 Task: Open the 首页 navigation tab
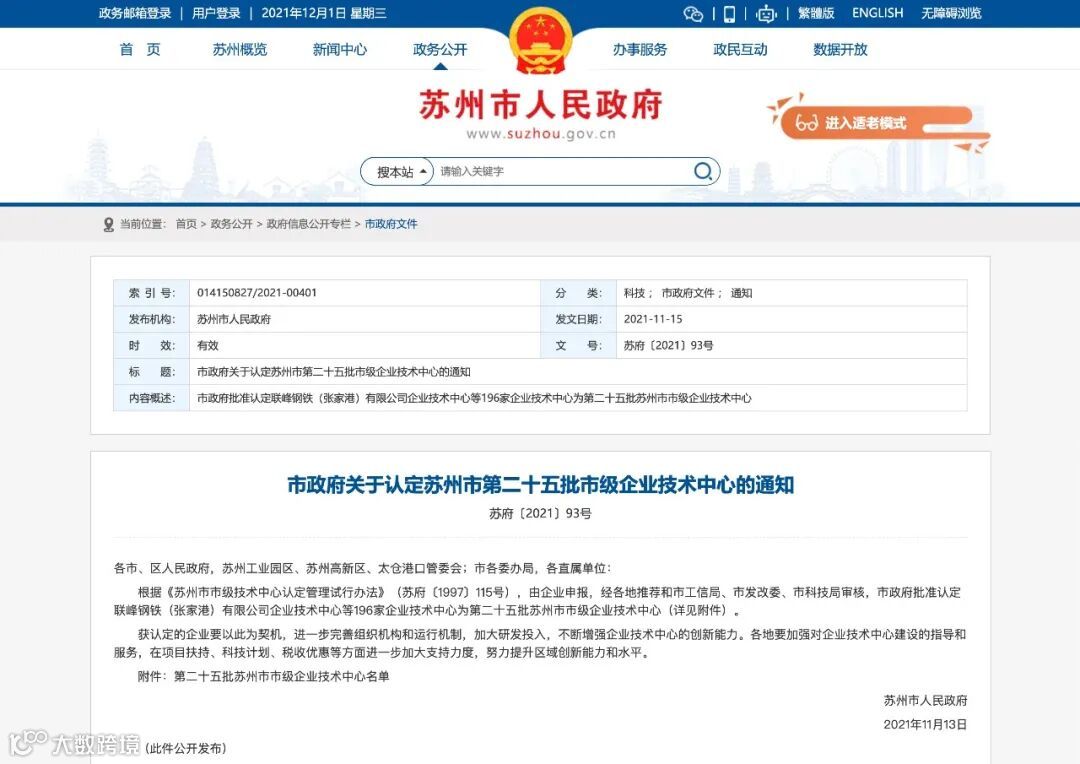click(x=140, y=50)
